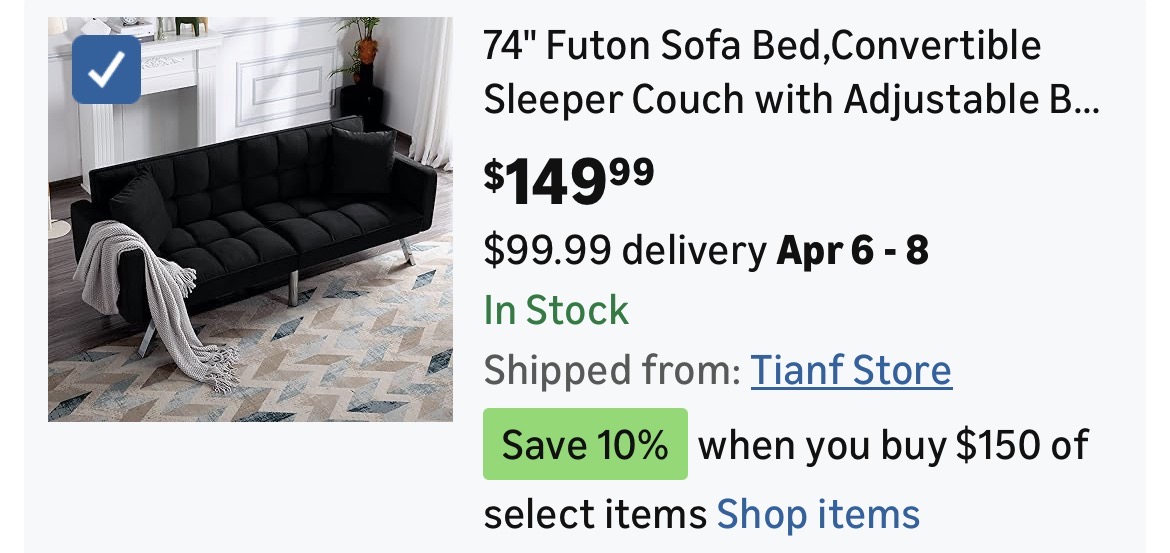
Task: Click the Apr 6 - 8 delivery date
Action: pyautogui.click(x=853, y=250)
